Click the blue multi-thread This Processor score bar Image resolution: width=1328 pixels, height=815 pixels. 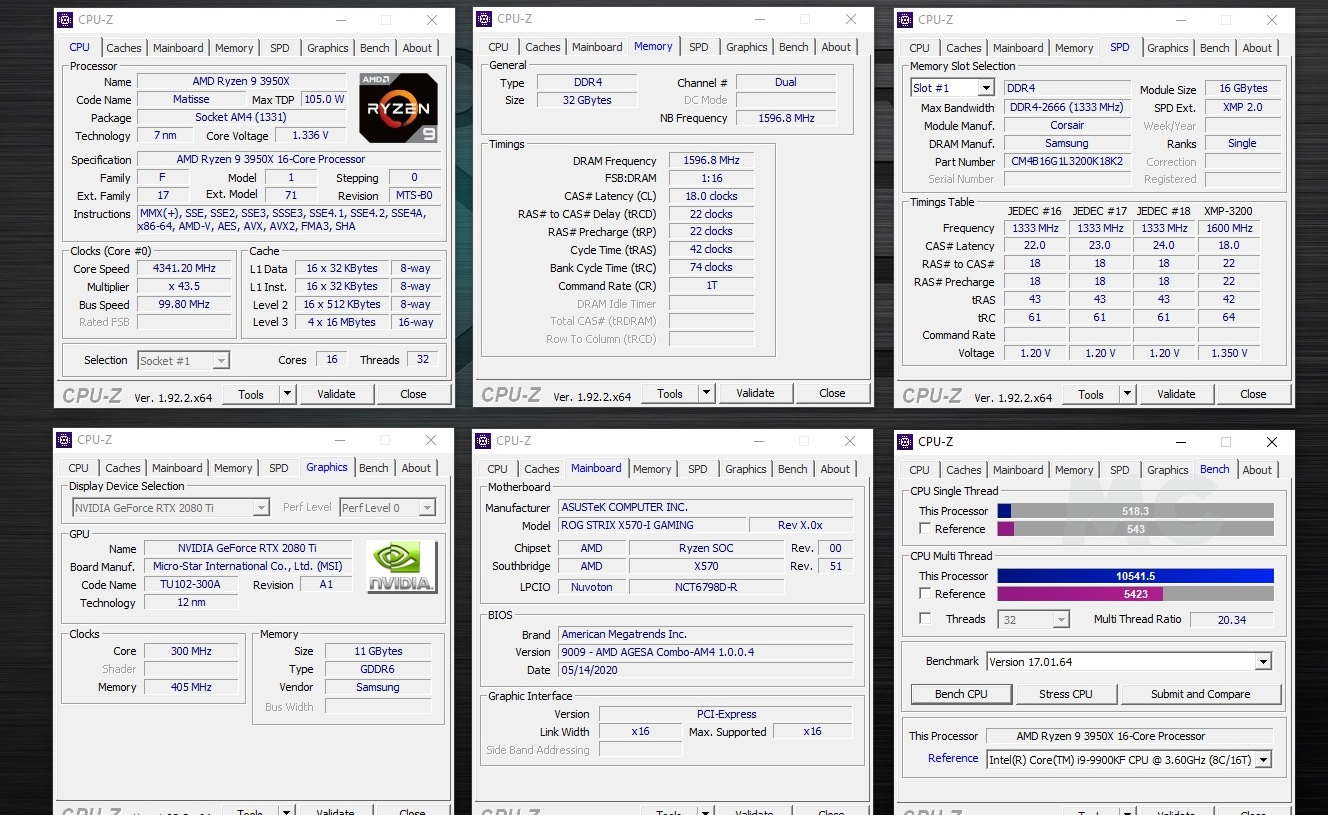[1135, 576]
